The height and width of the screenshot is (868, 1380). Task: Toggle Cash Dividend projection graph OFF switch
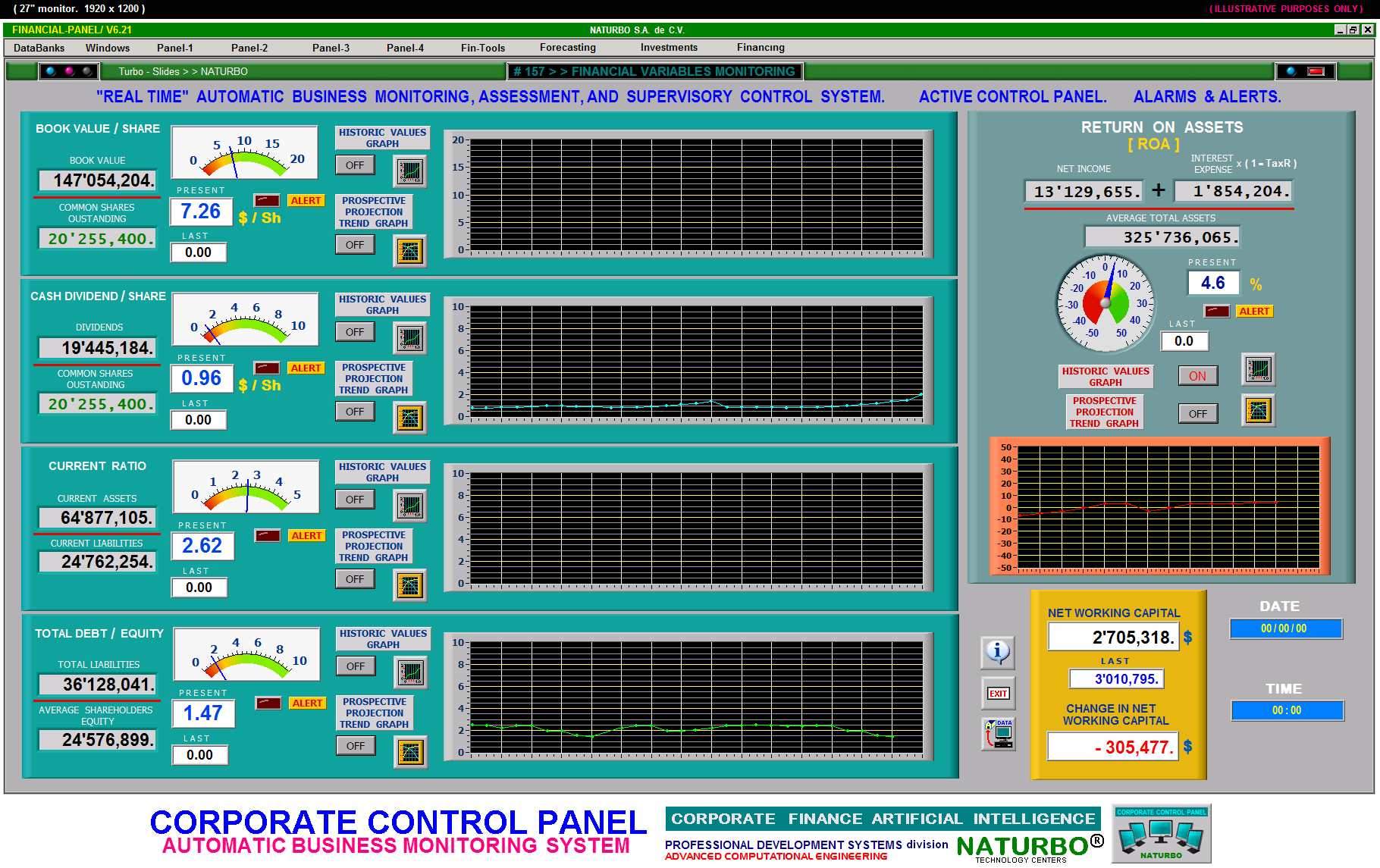[x=355, y=411]
